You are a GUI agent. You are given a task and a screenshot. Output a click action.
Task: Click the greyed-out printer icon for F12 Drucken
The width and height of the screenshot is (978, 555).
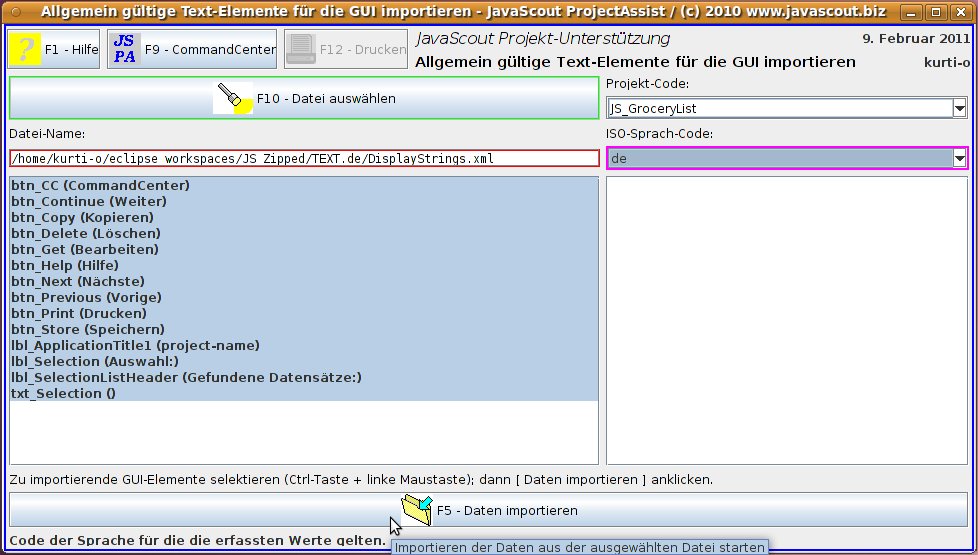[x=300, y=49]
